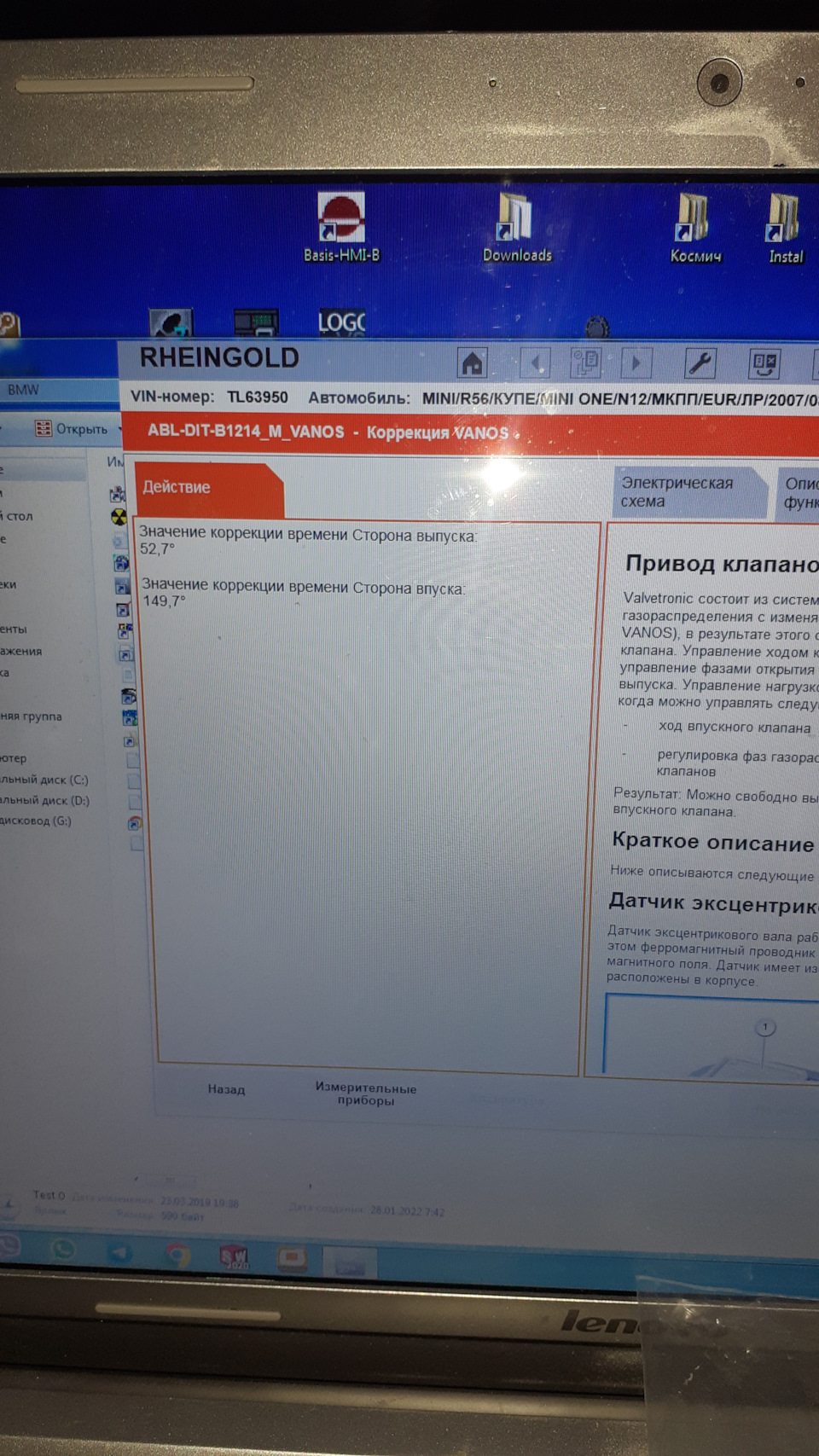Click the 'Краткое описание' heading
Screen dimensions: 819x1456
coord(713,843)
